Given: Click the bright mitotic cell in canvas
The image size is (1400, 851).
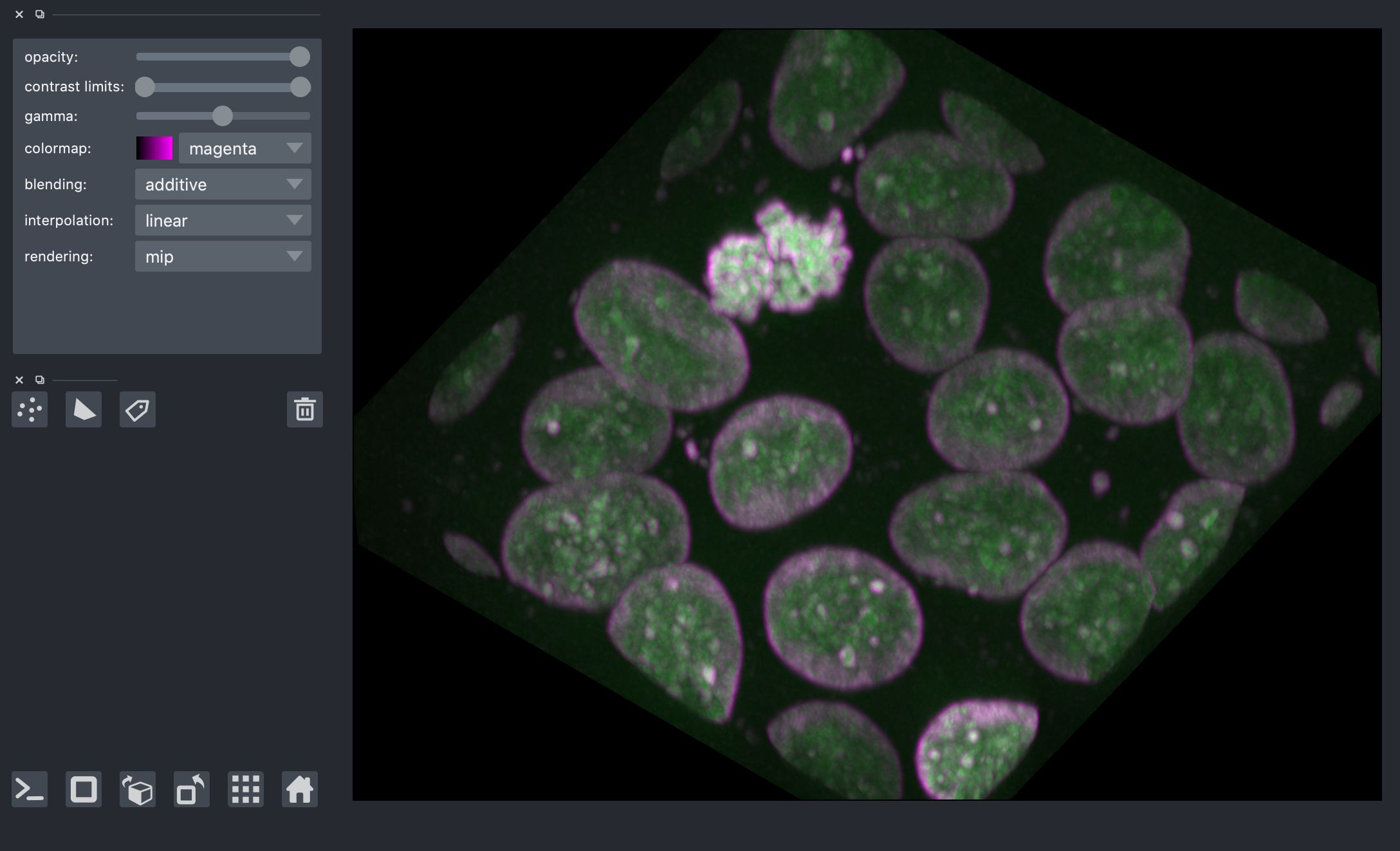Looking at the screenshot, I should (x=778, y=261).
